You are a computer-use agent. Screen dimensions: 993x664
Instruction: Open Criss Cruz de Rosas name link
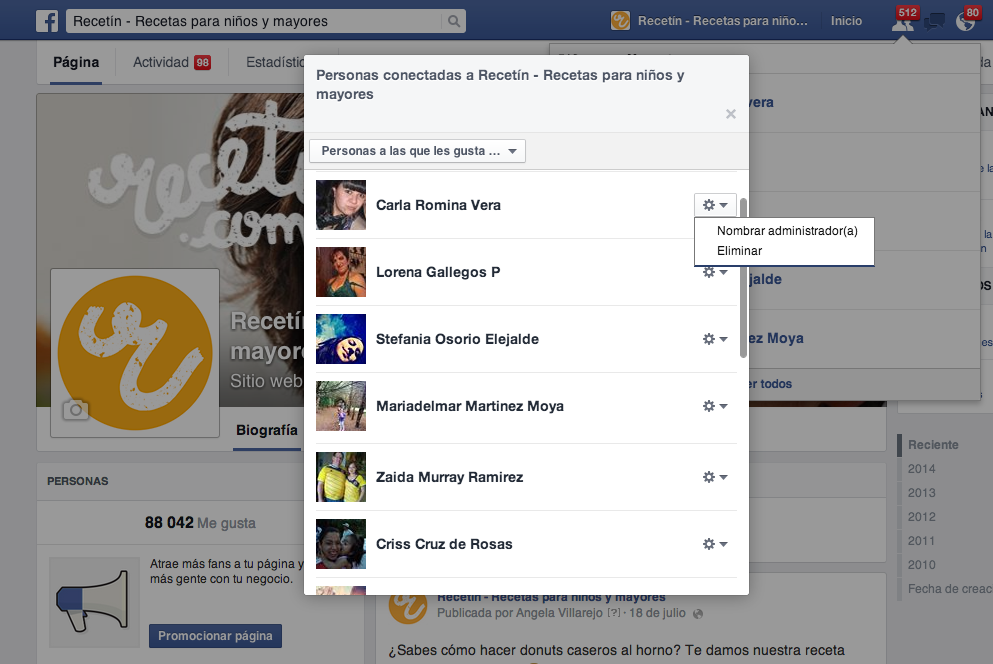[444, 544]
